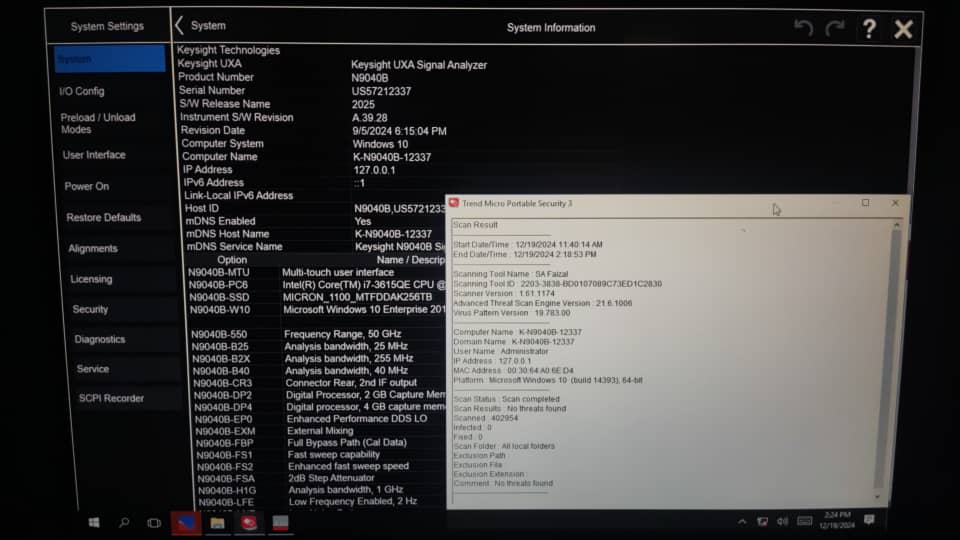Open the Windows Start menu
Image resolution: width=960 pixels, height=540 pixels.
pos(94,522)
